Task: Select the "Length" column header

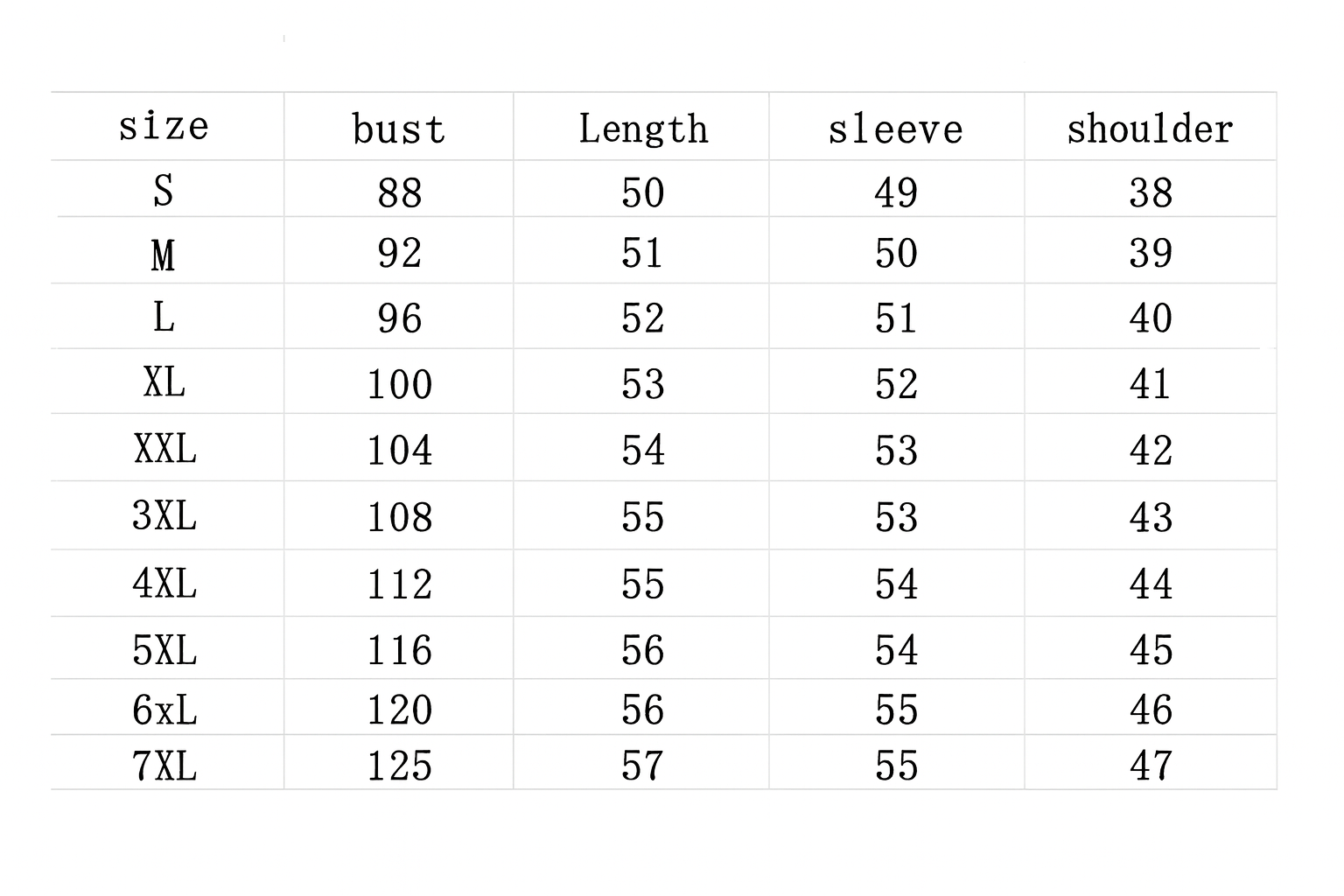Action: point(643,129)
